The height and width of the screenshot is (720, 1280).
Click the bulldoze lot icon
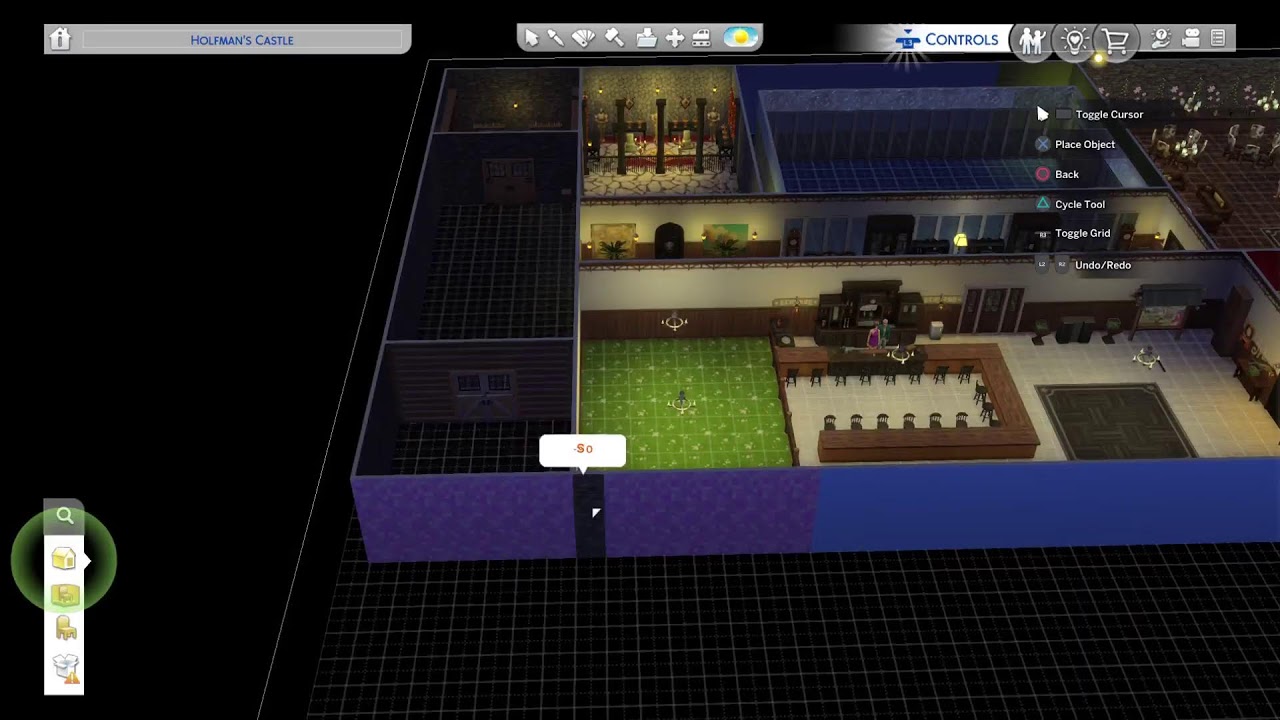point(702,38)
